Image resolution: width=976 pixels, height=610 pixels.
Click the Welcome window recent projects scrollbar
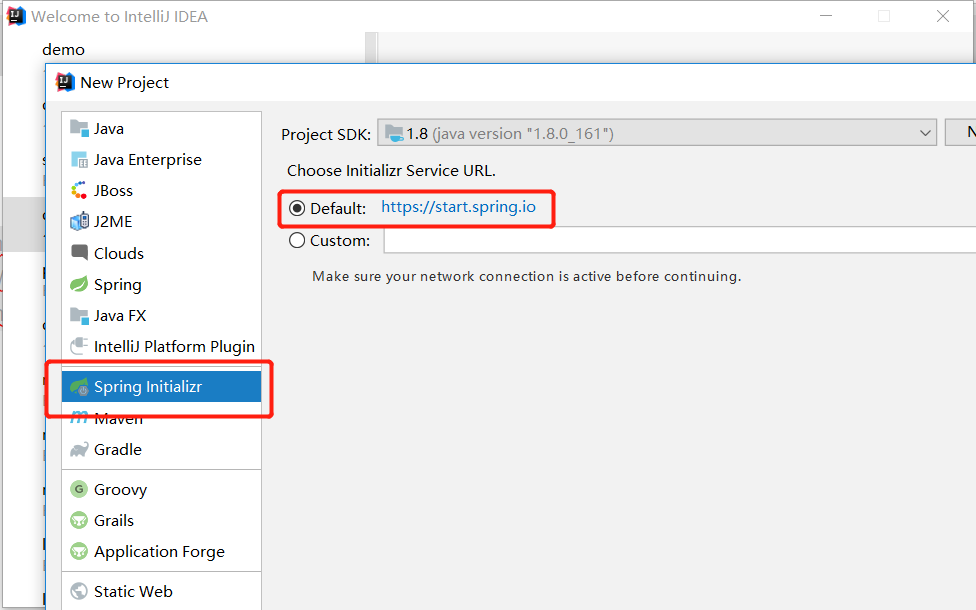tap(371, 47)
